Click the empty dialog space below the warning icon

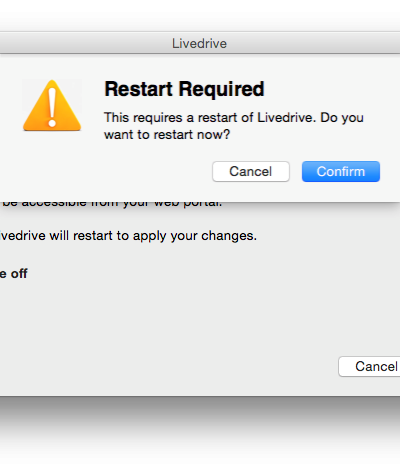[52, 167]
